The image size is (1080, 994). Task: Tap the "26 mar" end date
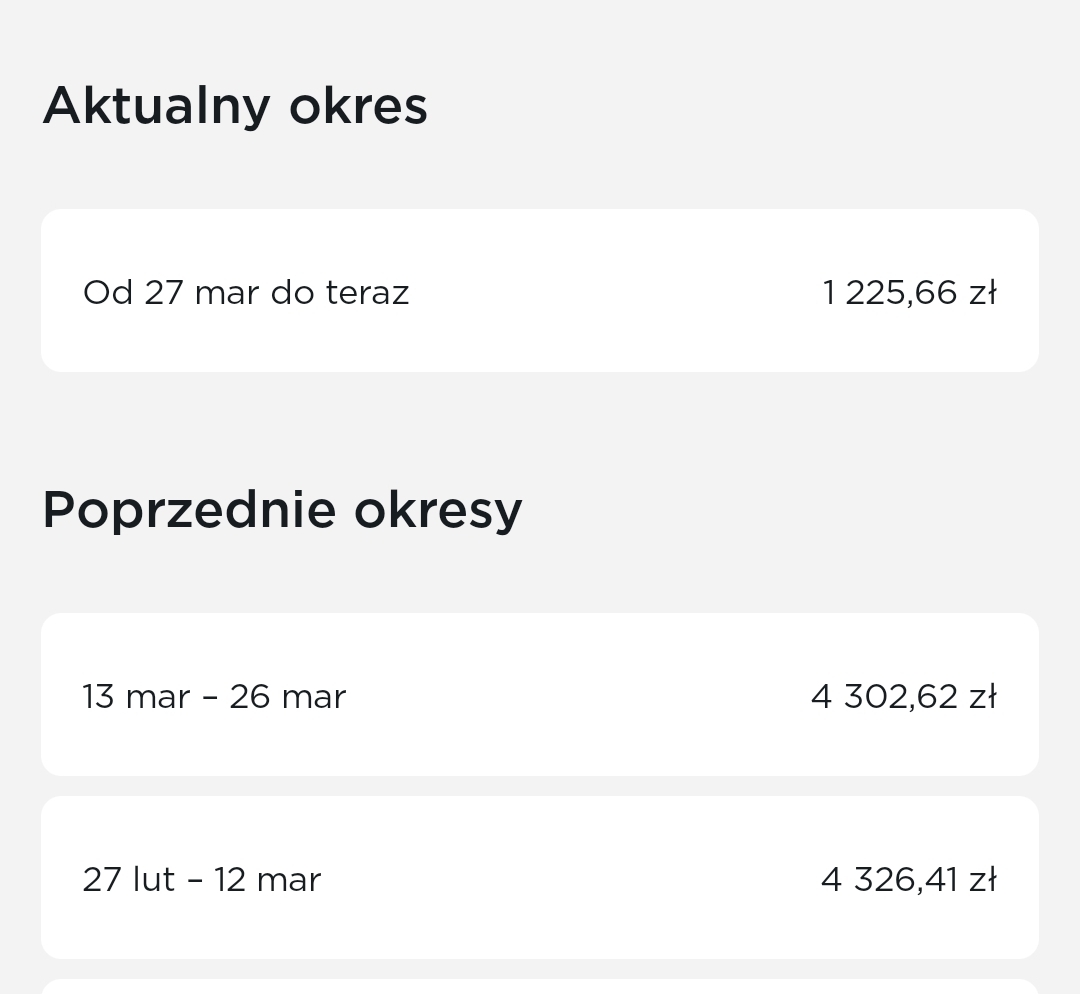click(288, 697)
